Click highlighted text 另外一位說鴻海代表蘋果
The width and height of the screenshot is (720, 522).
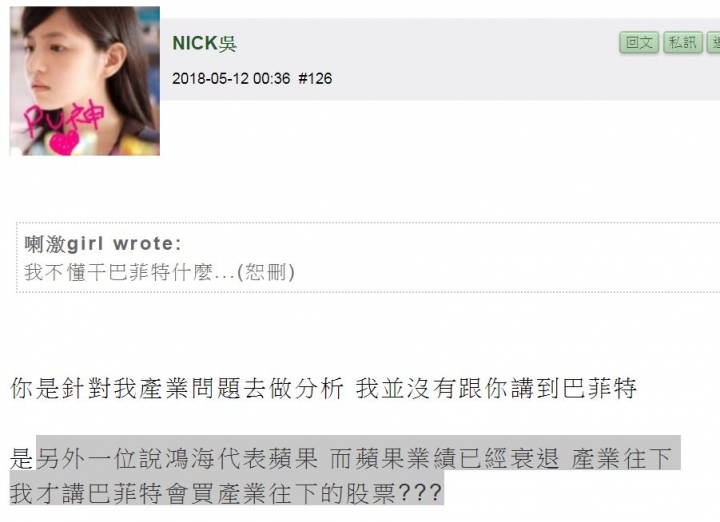pyautogui.click(x=177, y=459)
